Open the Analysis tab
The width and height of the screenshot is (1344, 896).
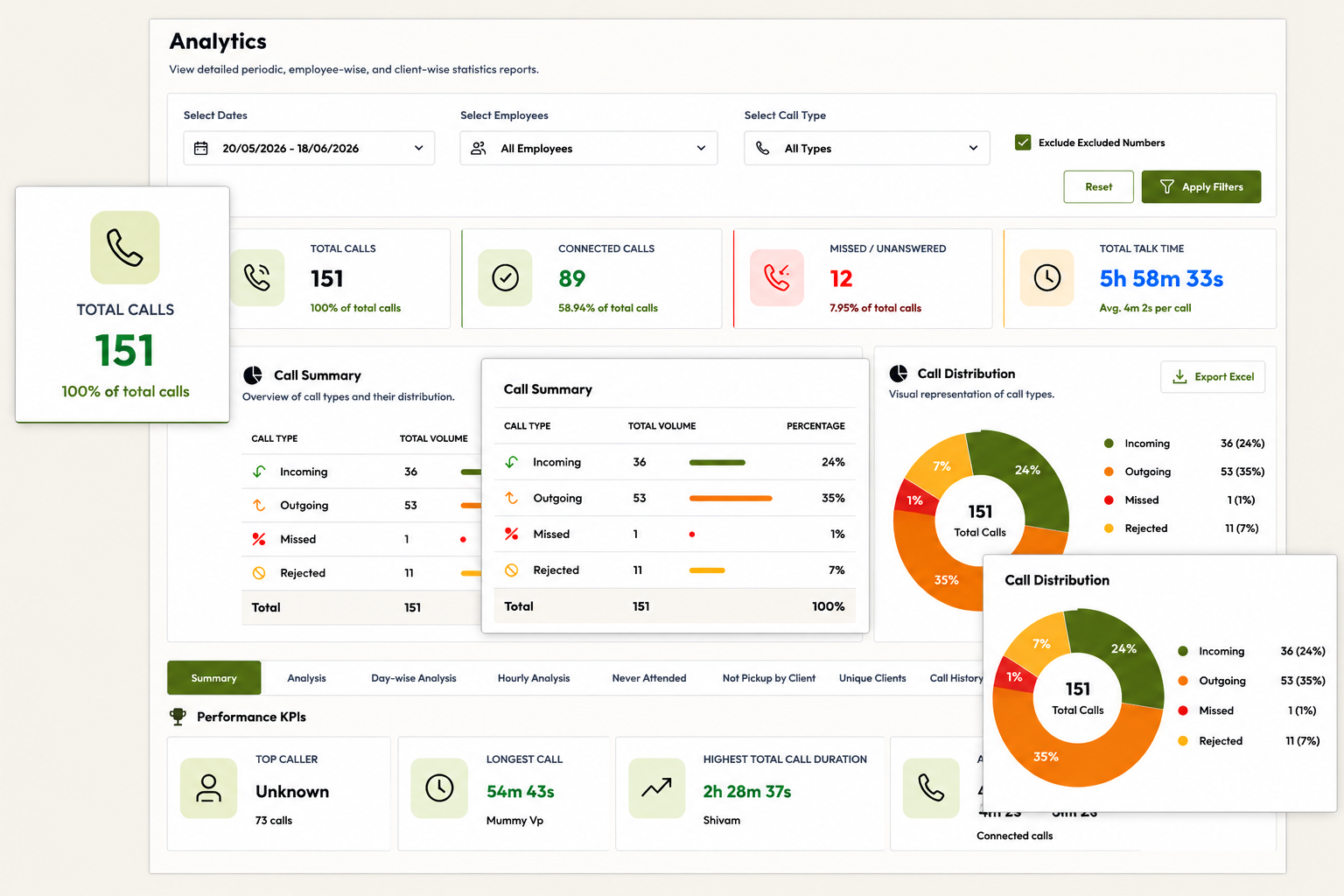[306, 678]
